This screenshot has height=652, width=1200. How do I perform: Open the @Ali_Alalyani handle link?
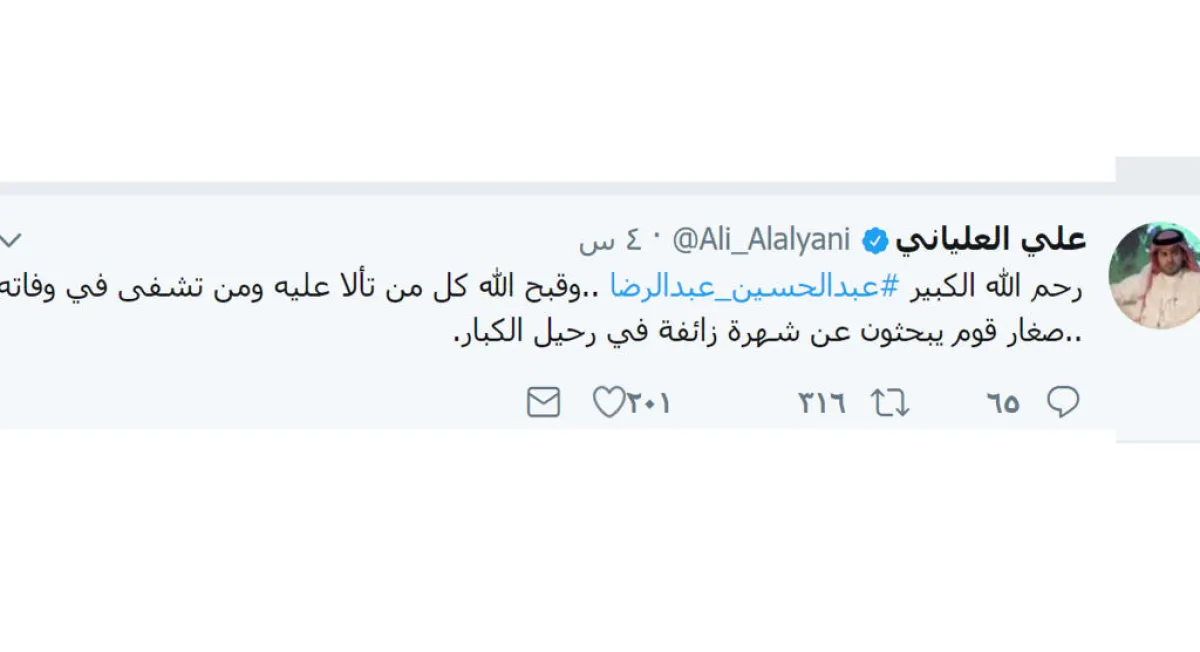(x=761, y=240)
